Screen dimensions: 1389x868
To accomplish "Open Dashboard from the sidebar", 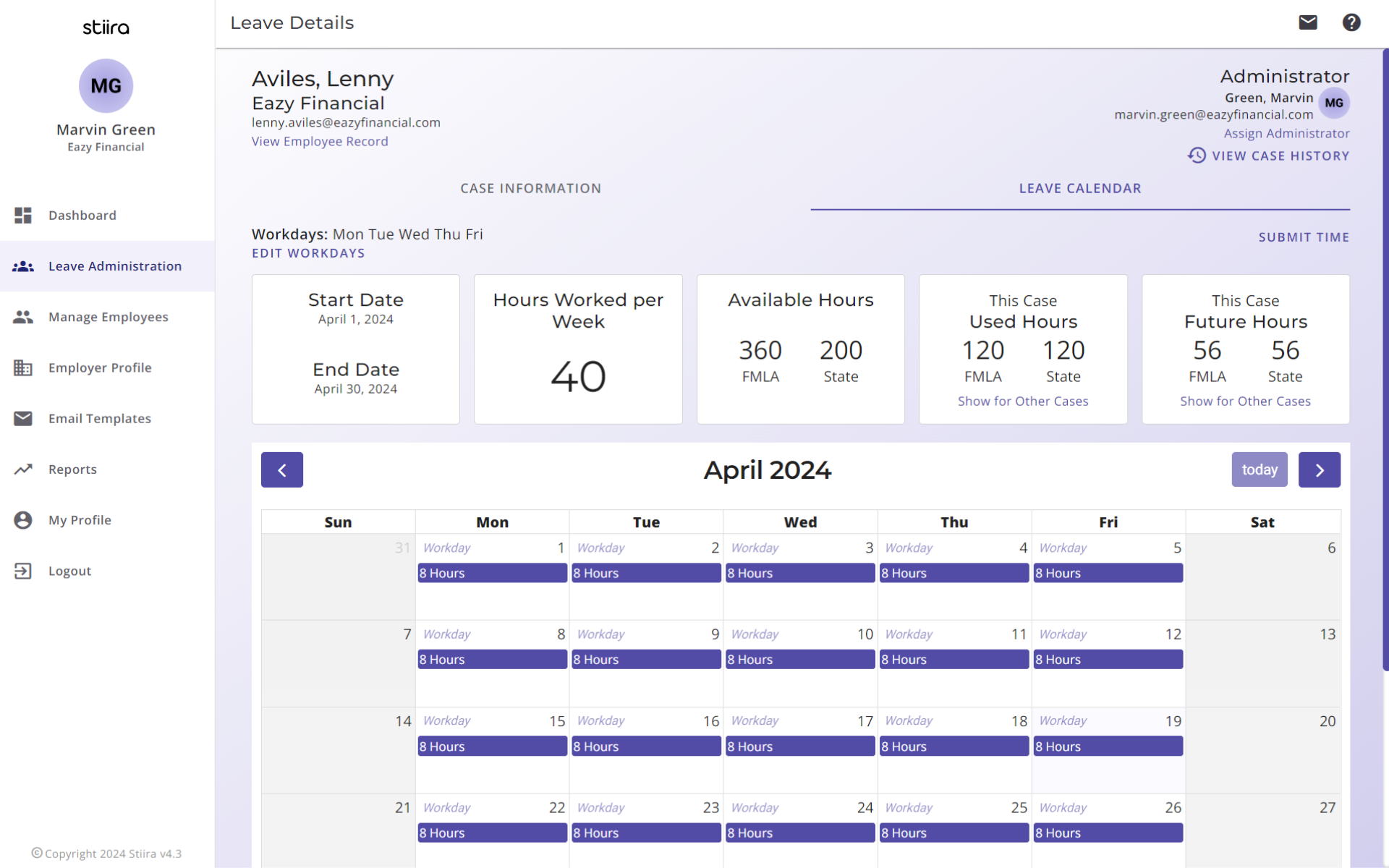I will (x=82, y=216).
